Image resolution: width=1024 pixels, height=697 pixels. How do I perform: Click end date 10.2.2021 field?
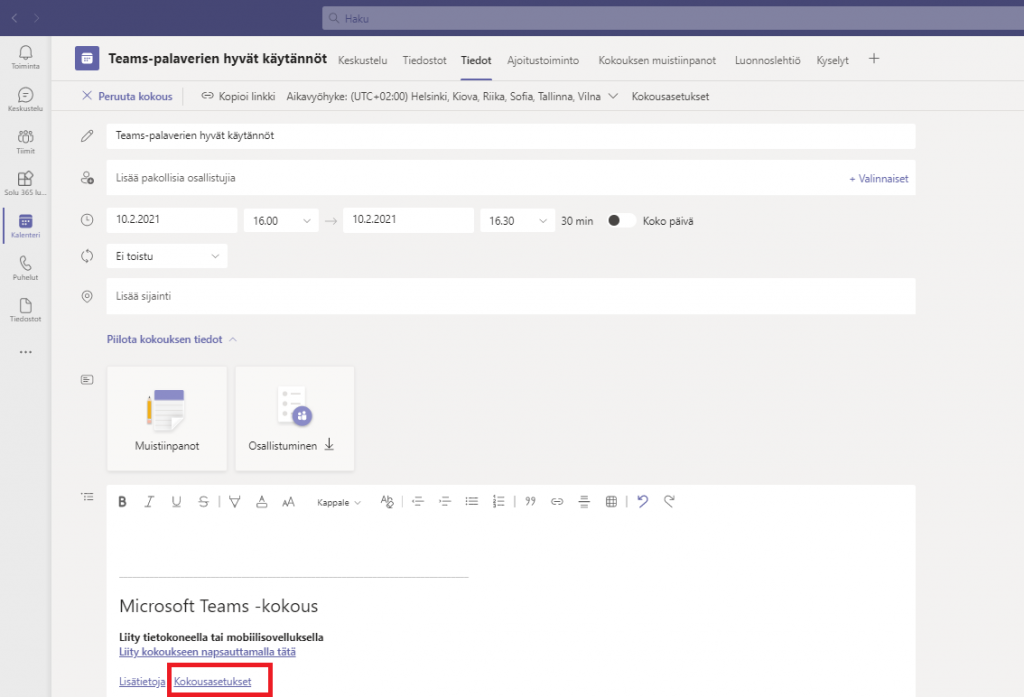click(408, 220)
